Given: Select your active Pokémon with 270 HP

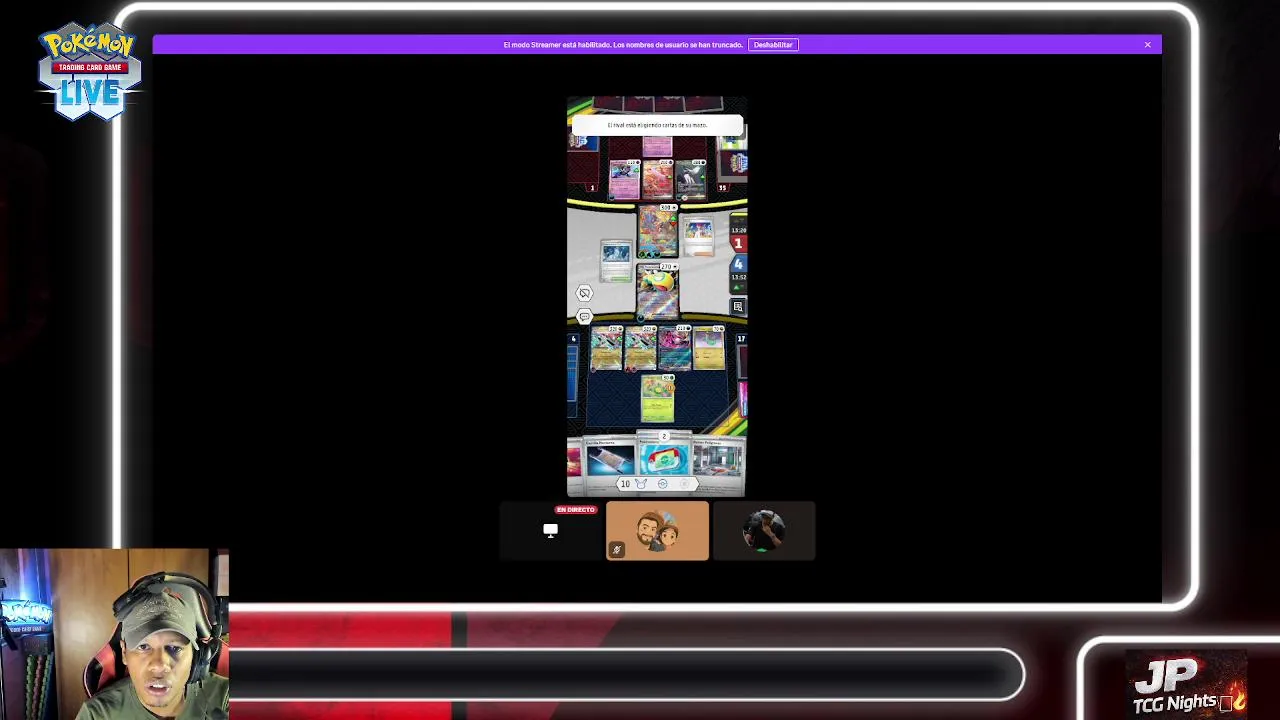Looking at the screenshot, I should (x=657, y=292).
